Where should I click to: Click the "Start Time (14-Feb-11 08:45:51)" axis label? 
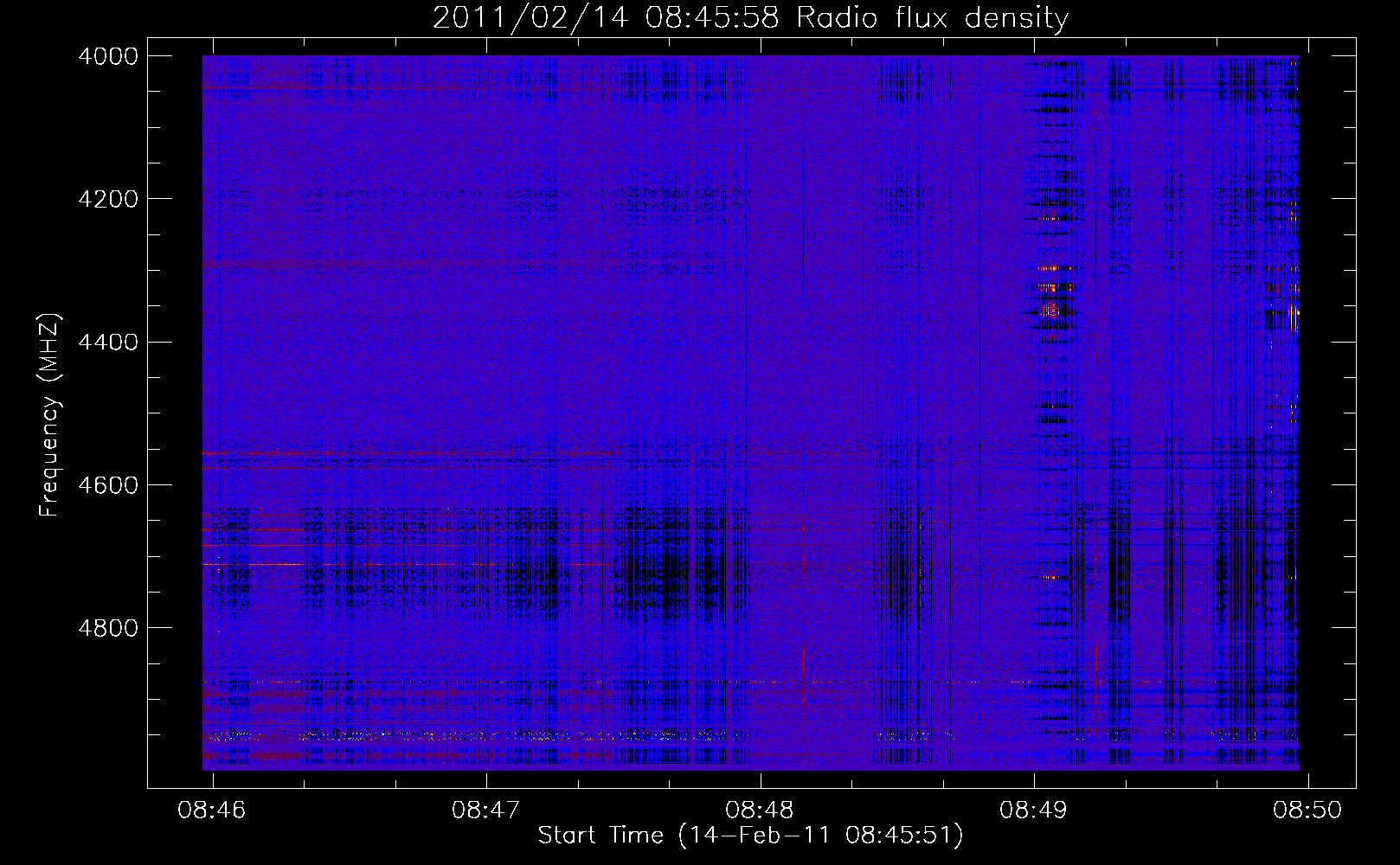point(750,836)
